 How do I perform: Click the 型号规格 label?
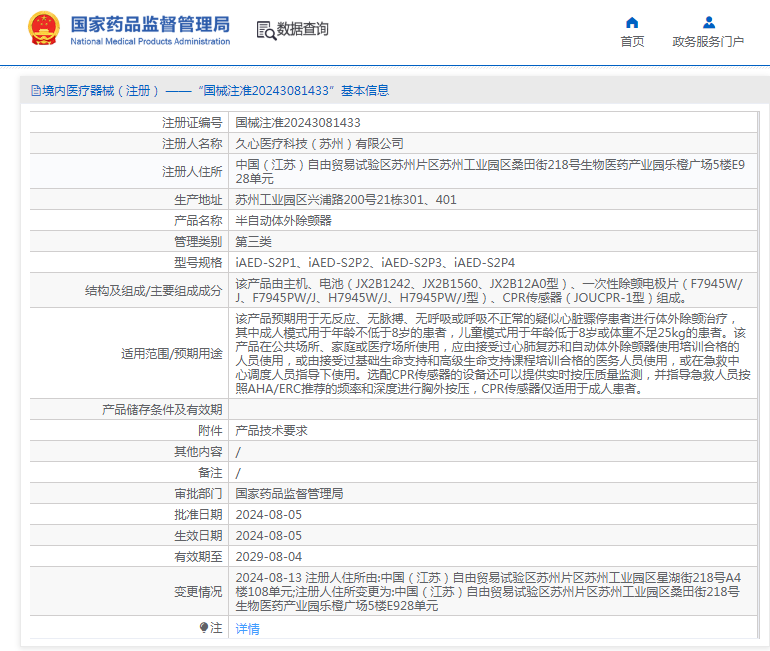(x=198, y=263)
